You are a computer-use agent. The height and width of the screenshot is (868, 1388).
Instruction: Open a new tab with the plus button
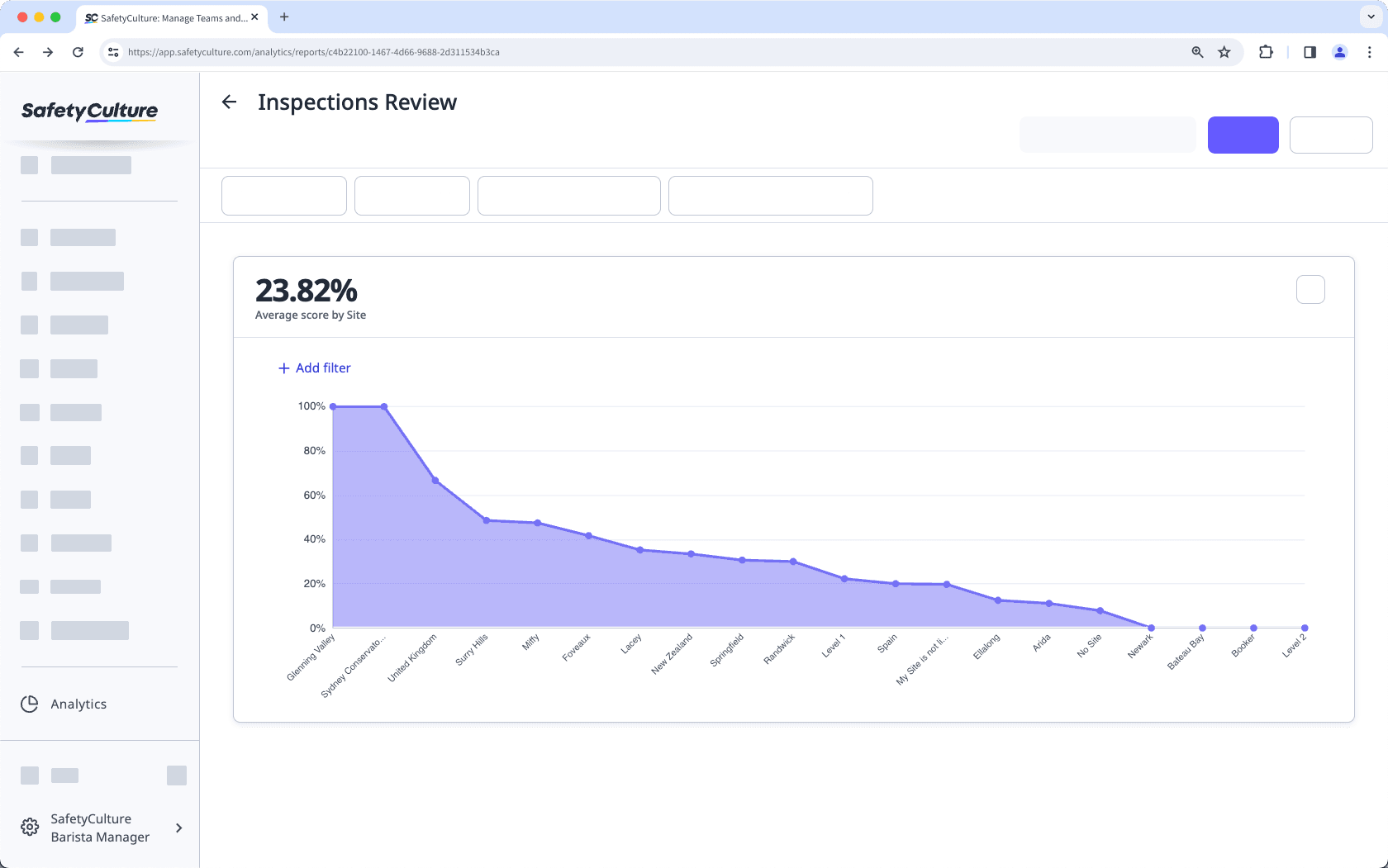click(x=284, y=17)
